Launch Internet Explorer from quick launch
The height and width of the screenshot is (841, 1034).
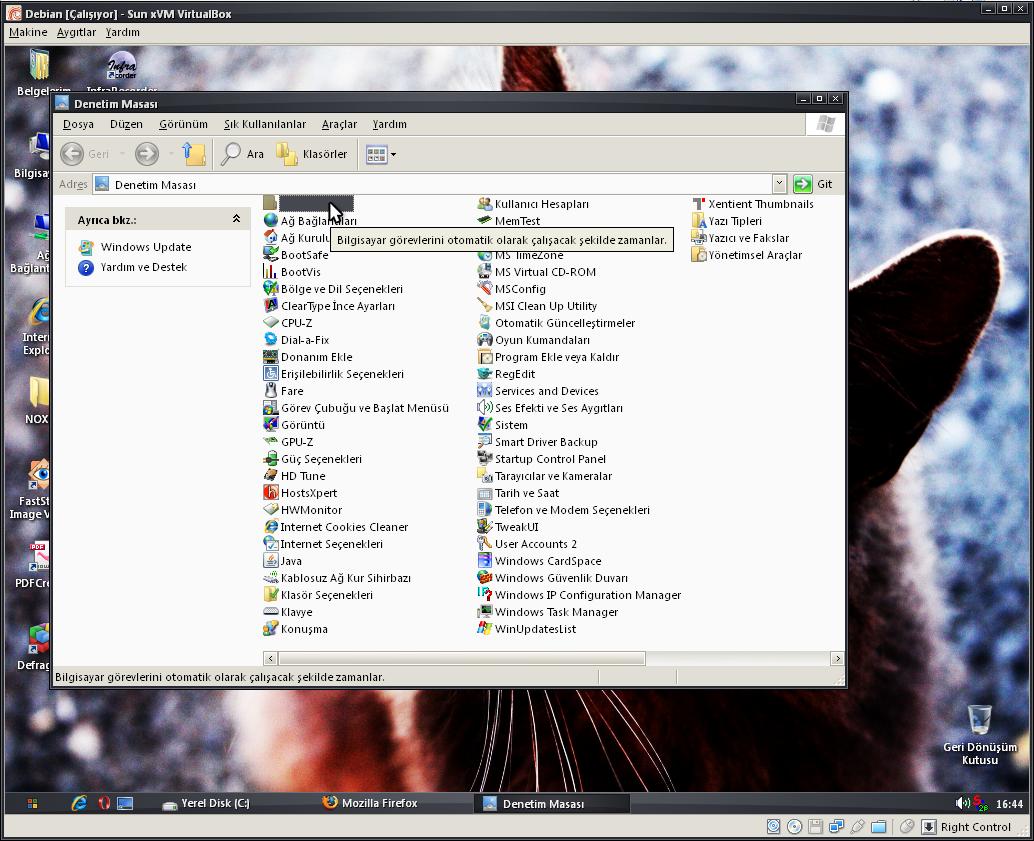point(79,803)
